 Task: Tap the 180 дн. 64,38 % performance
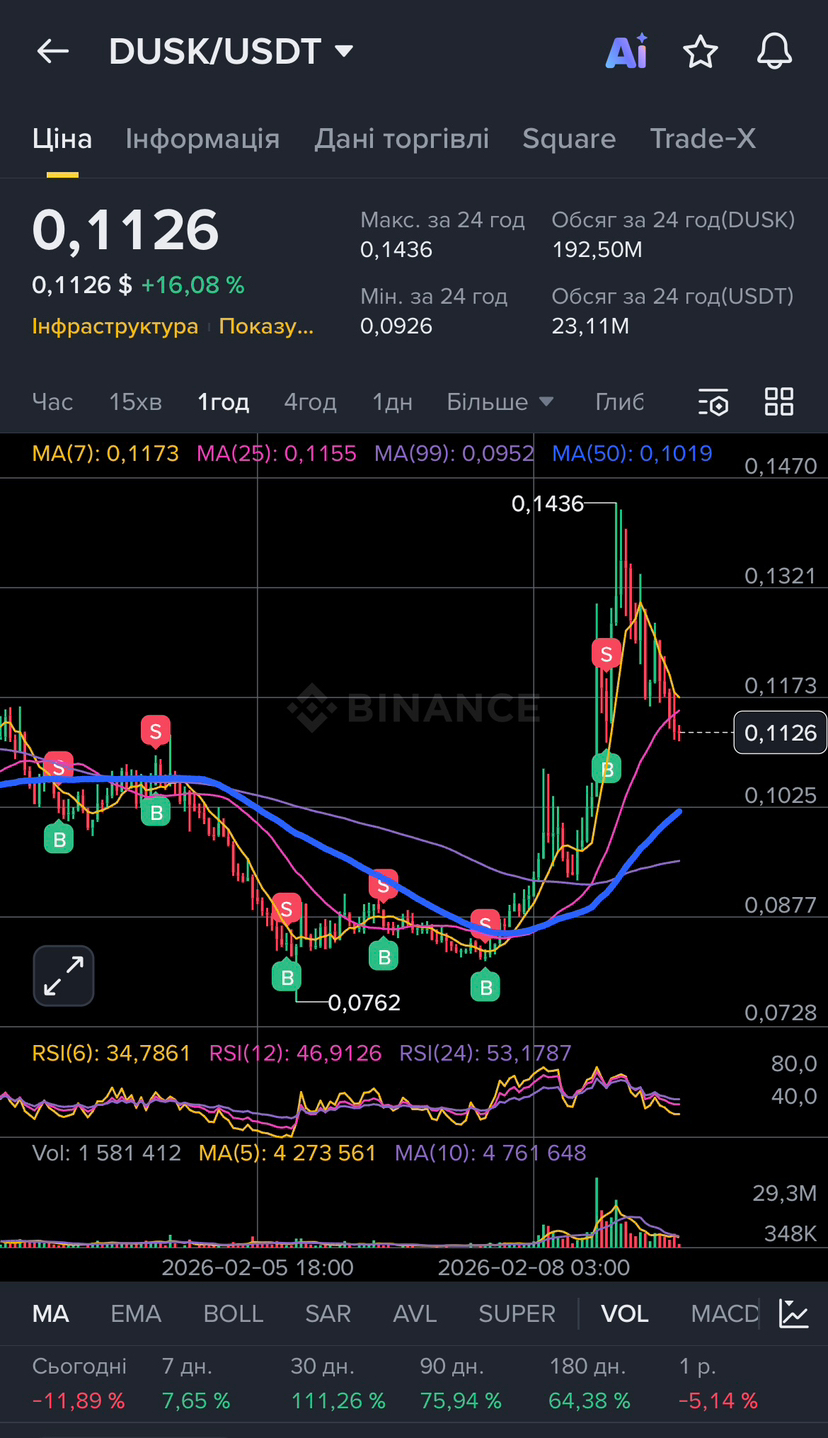590,1383
